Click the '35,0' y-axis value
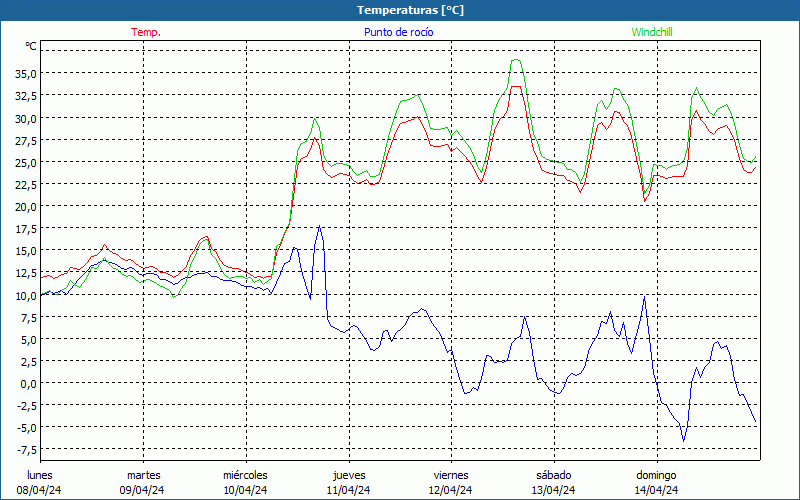 pyautogui.click(x=25, y=73)
